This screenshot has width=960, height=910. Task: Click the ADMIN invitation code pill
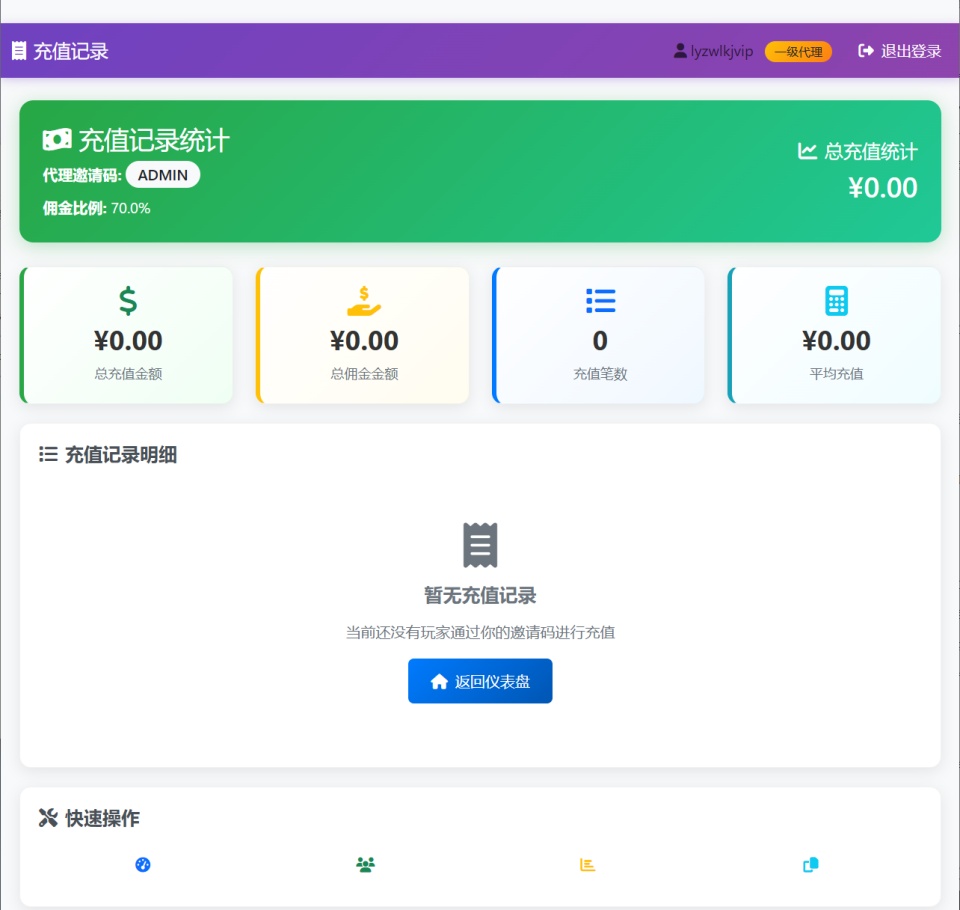[x=163, y=175]
